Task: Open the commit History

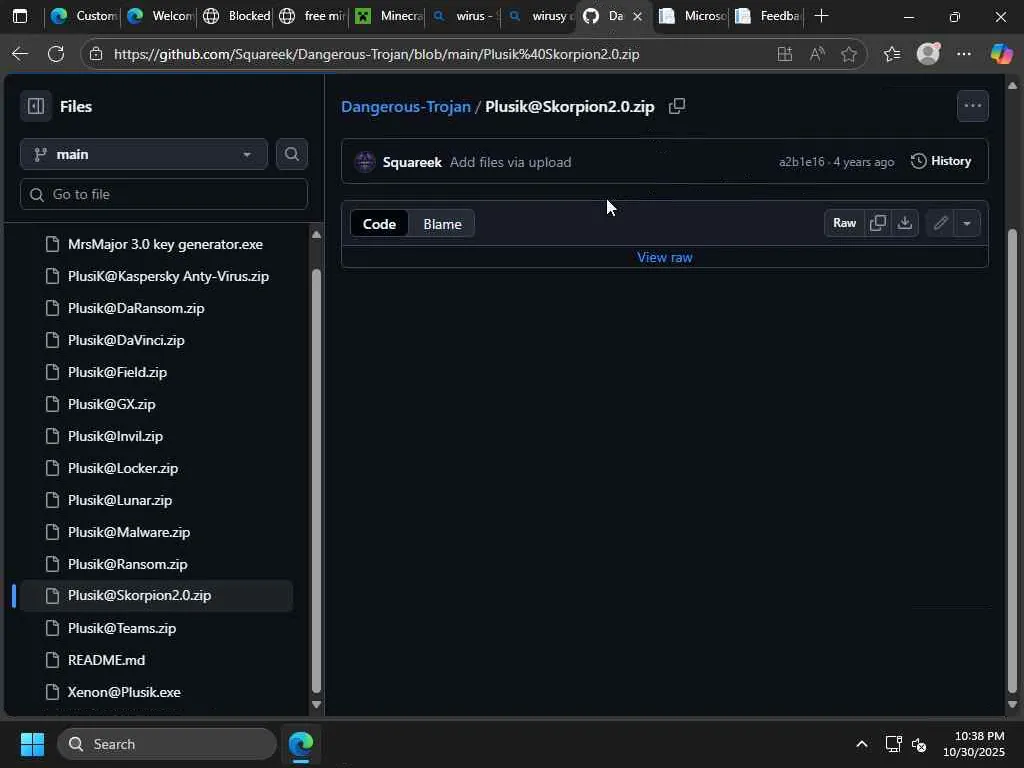Action: coord(941,161)
